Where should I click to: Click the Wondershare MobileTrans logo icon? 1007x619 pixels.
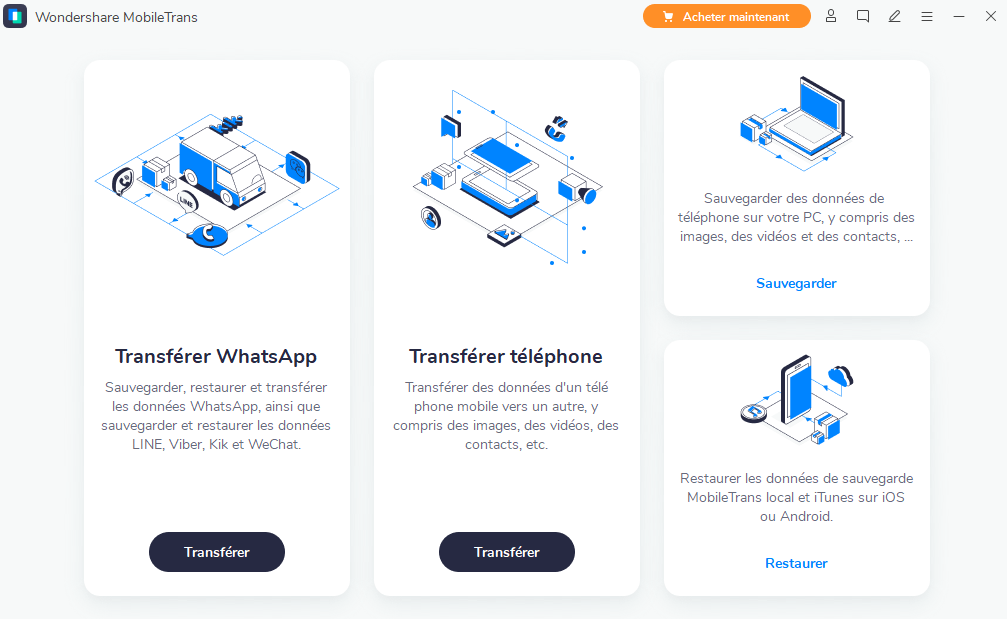(x=15, y=17)
